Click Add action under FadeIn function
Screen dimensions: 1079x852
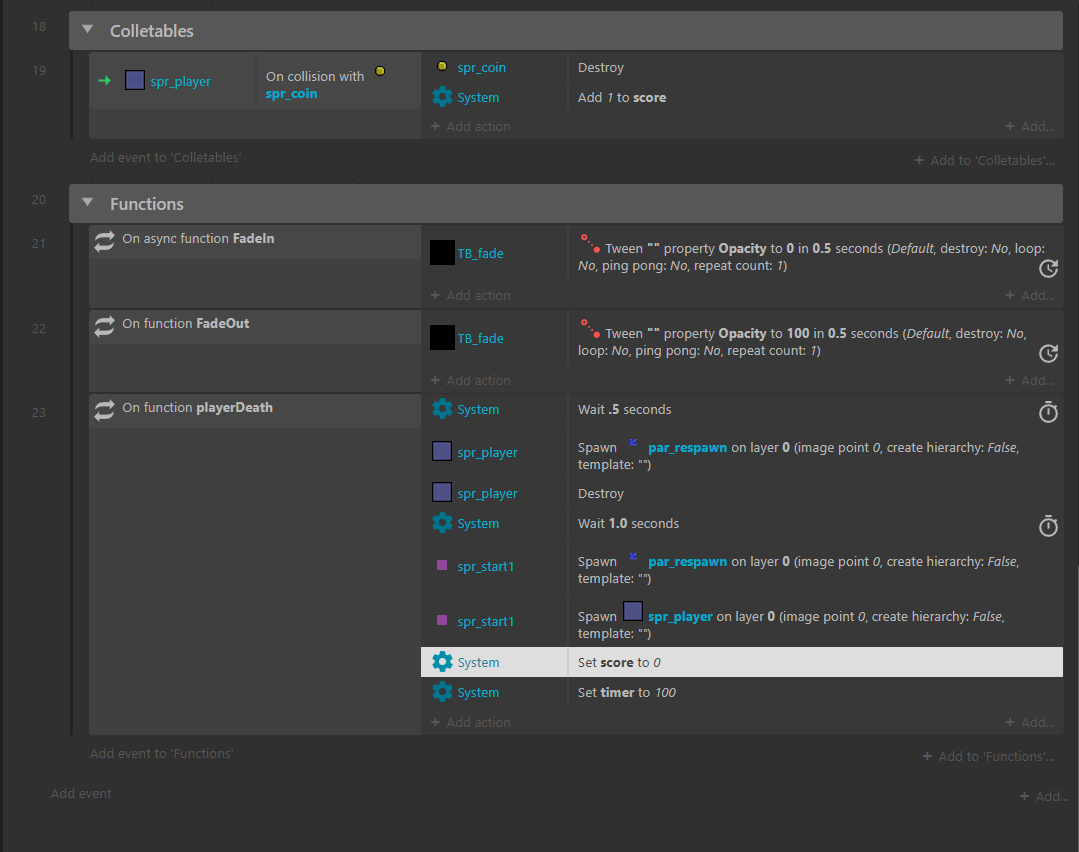tap(471, 295)
